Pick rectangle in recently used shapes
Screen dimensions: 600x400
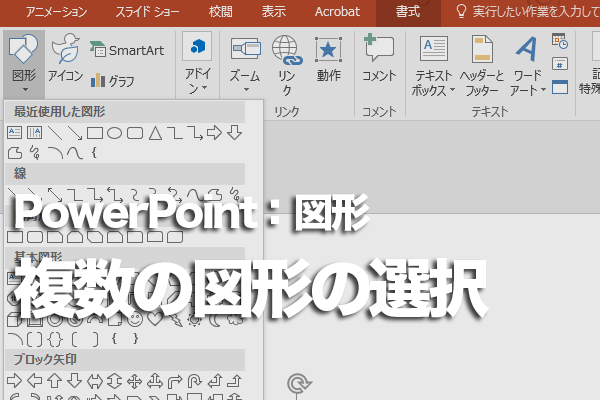coord(95,133)
